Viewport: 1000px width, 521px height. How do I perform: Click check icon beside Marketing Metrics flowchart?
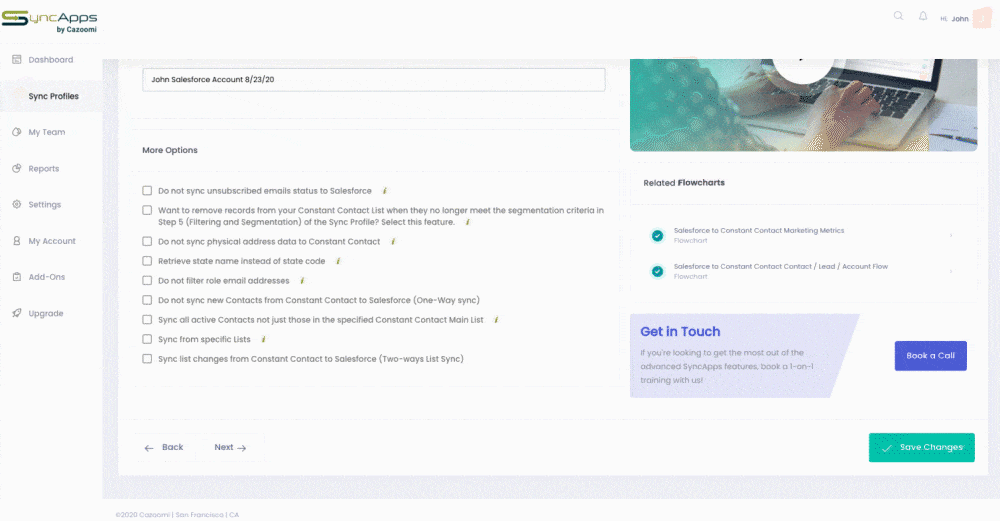click(x=657, y=235)
